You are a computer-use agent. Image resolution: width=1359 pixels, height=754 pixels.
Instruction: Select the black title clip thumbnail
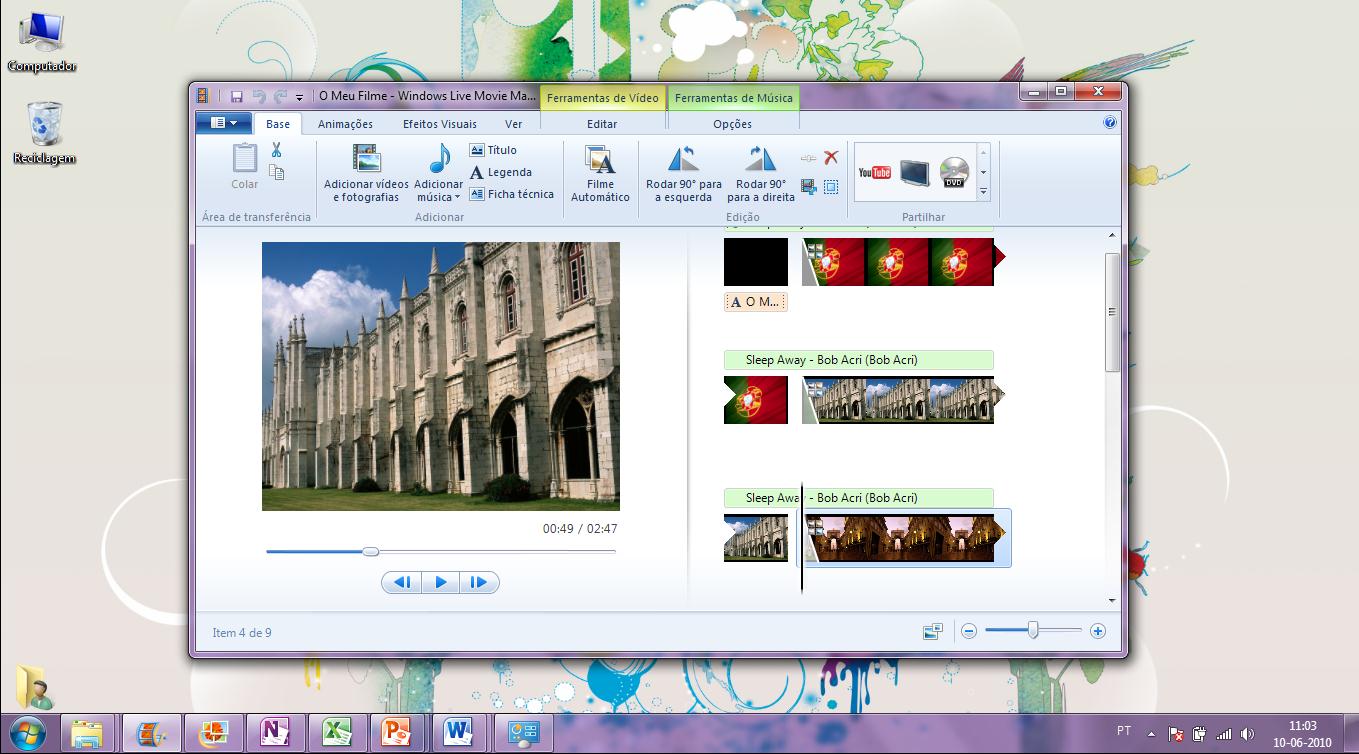[x=756, y=262]
